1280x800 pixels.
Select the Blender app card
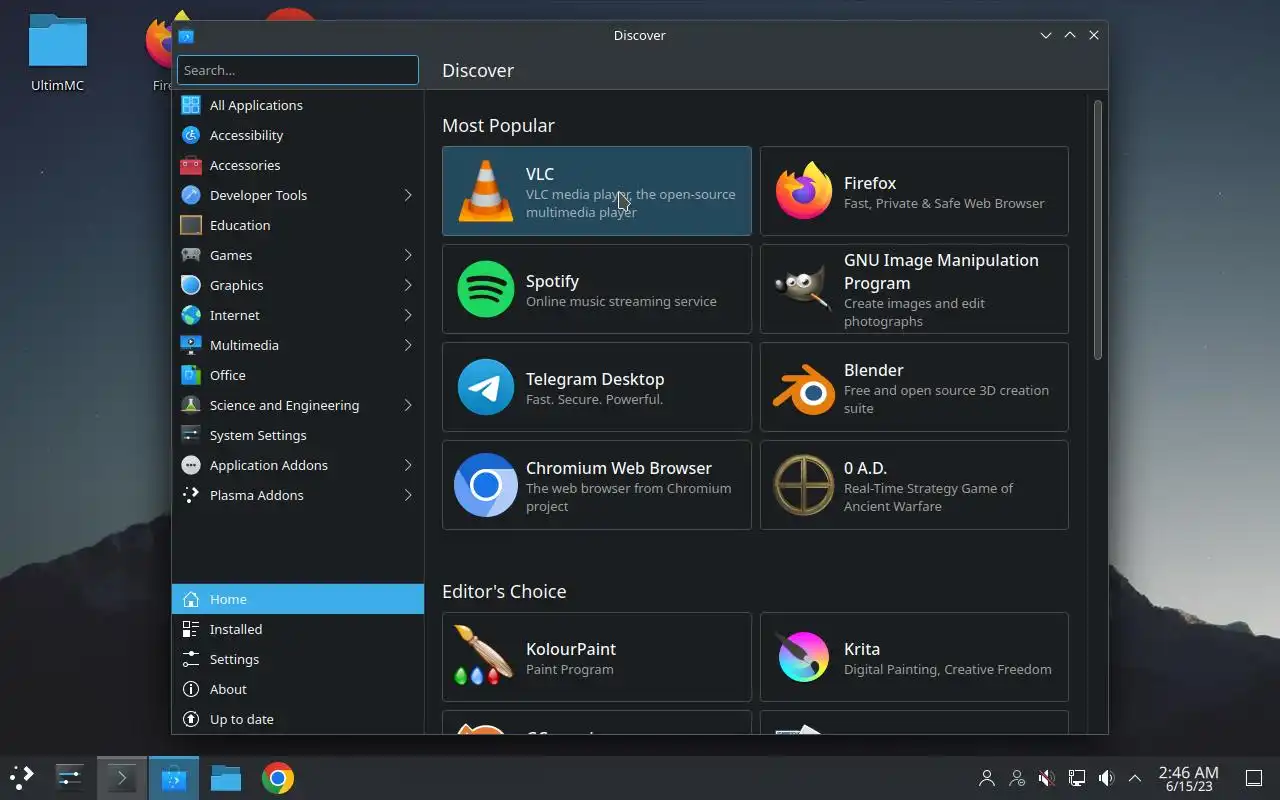click(x=914, y=387)
